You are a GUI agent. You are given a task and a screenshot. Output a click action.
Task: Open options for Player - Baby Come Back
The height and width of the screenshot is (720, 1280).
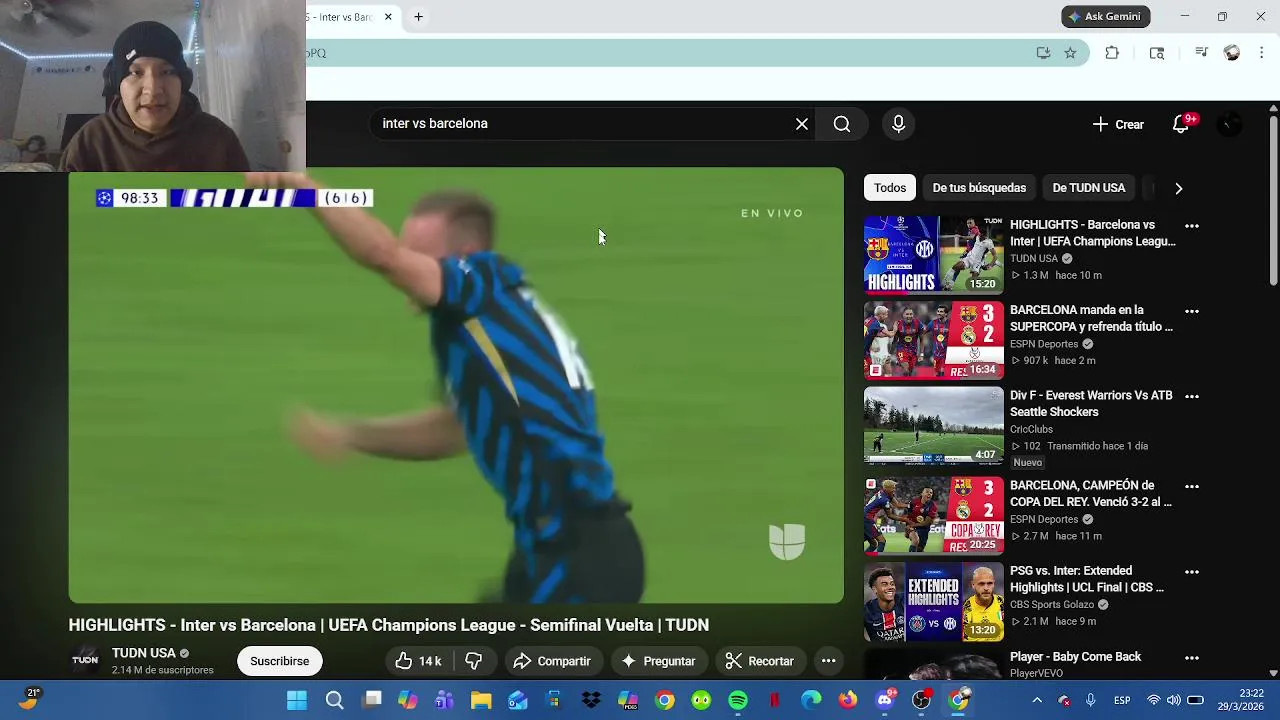(x=1191, y=658)
